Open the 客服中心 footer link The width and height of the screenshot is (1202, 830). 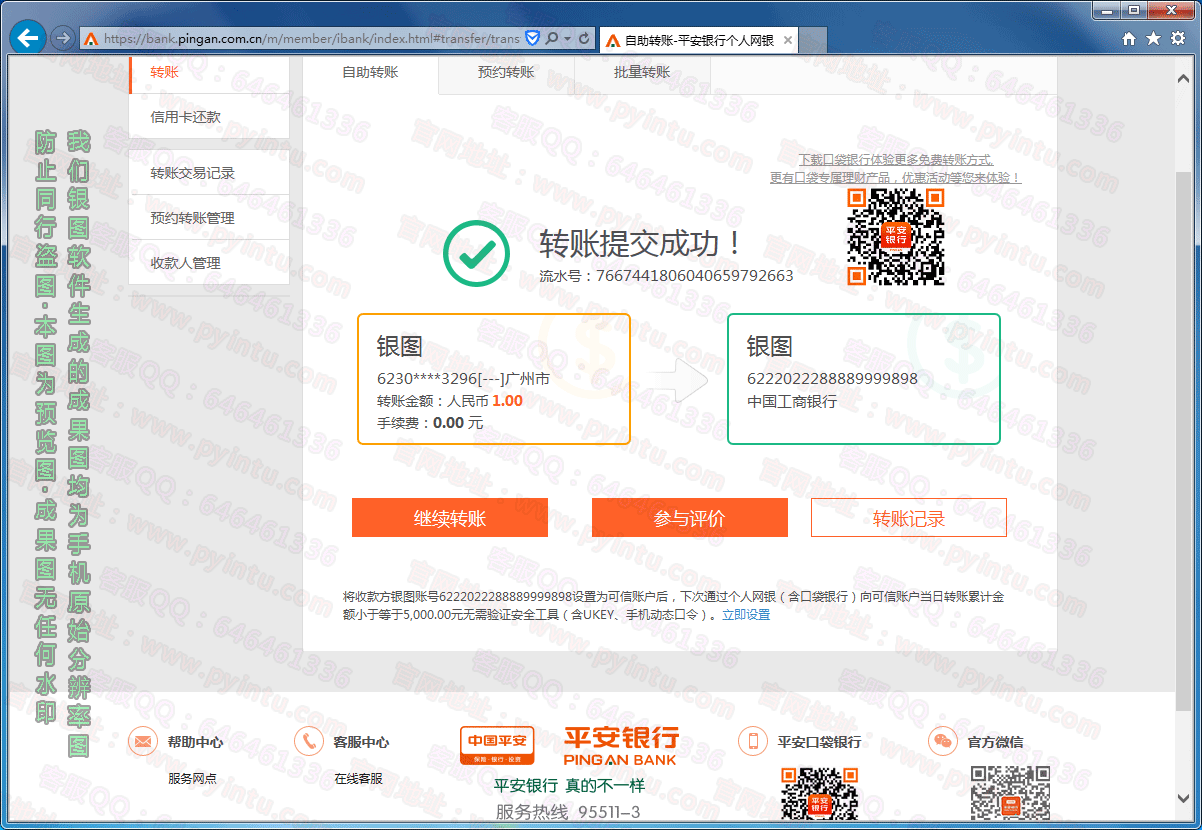361,742
